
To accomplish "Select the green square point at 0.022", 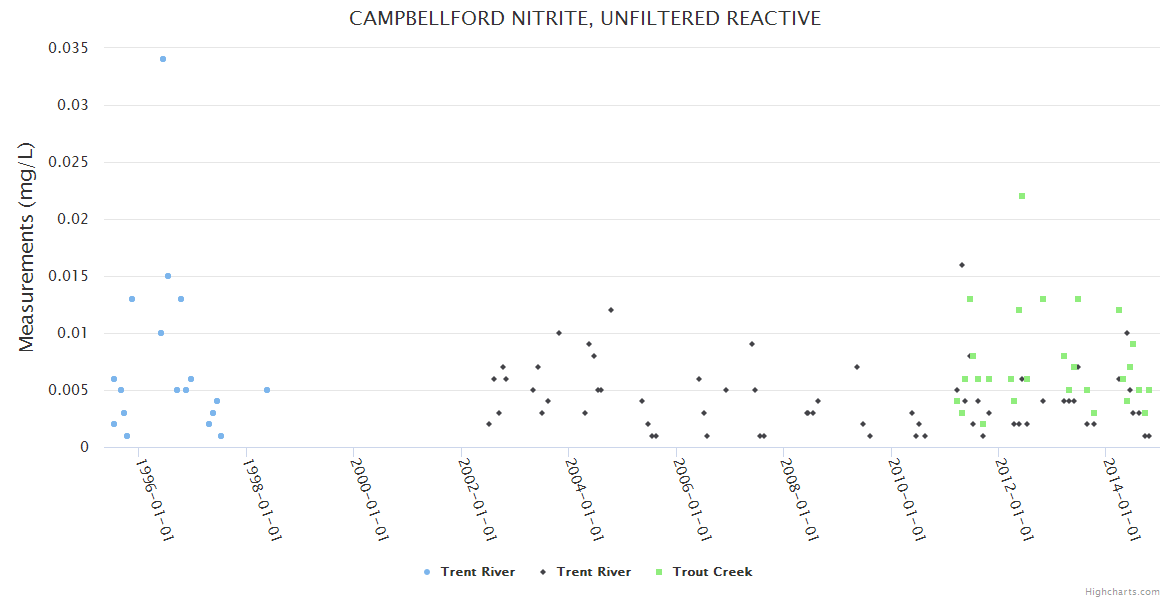I will 1022,196.
